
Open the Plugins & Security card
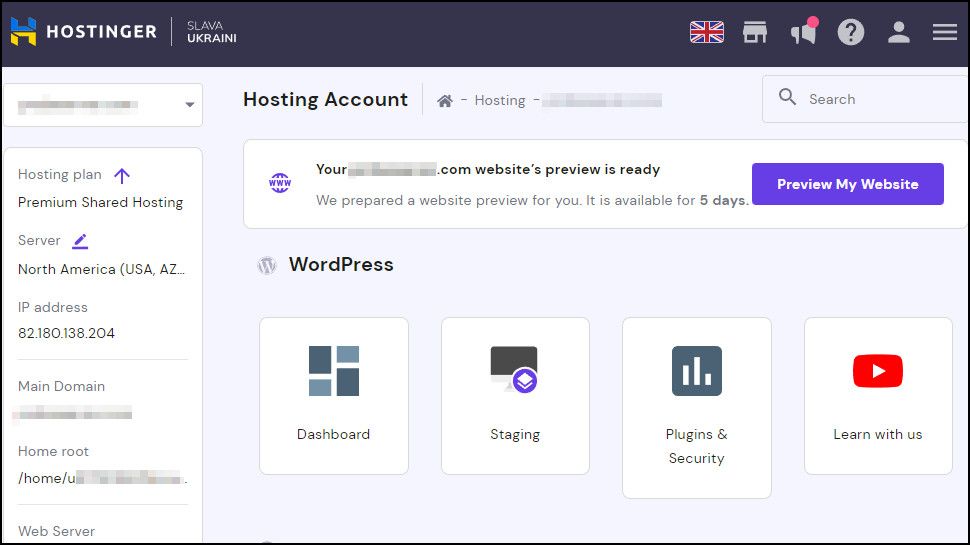tap(697, 408)
